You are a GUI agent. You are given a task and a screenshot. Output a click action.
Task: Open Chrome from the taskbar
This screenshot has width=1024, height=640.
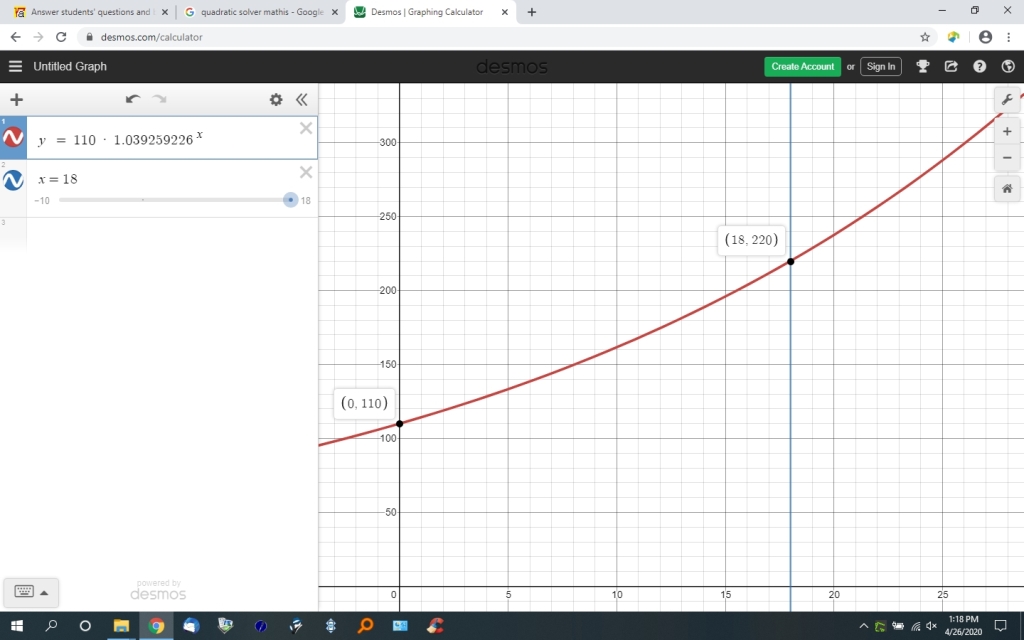(x=156, y=626)
